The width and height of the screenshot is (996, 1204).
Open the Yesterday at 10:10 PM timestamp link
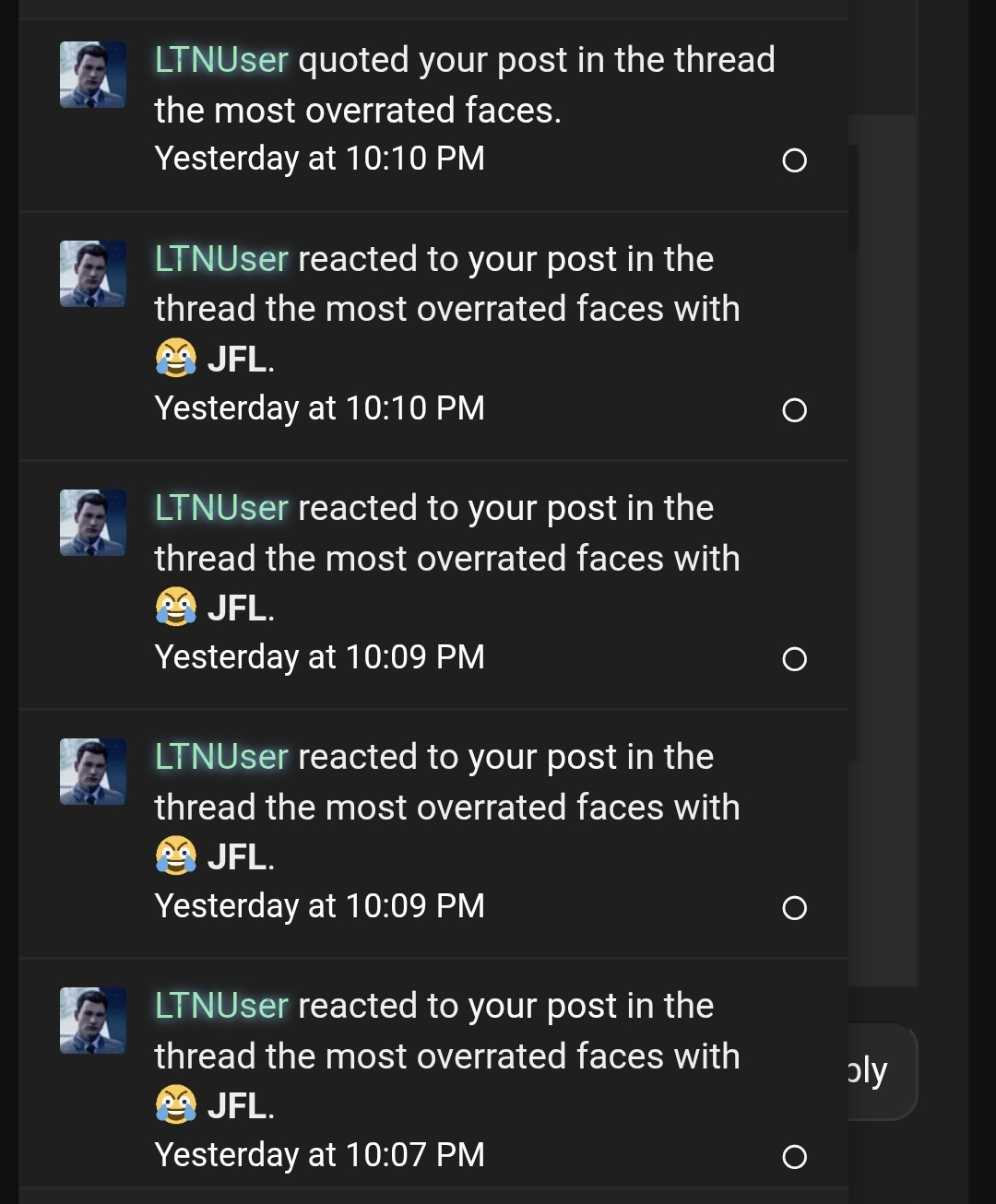point(320,158)
